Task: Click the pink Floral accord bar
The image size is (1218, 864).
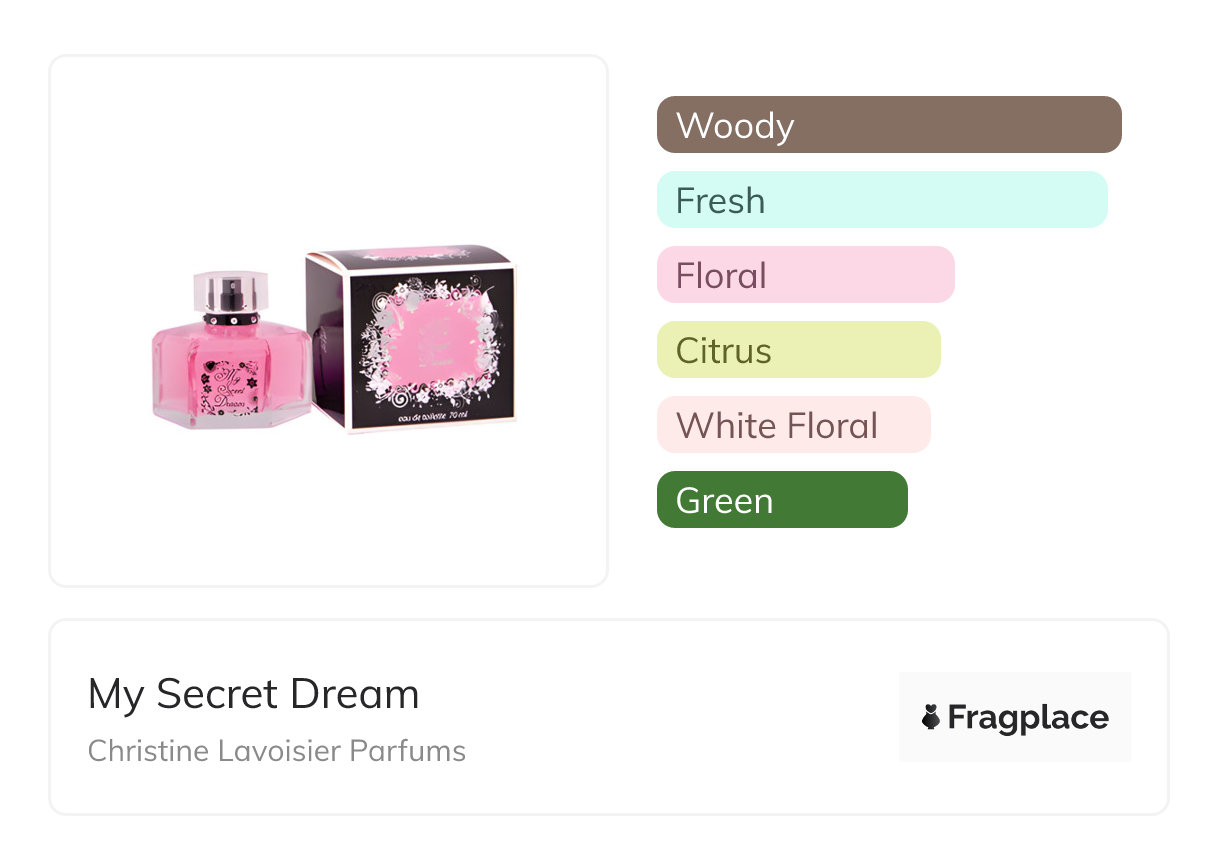Action: 805,275
